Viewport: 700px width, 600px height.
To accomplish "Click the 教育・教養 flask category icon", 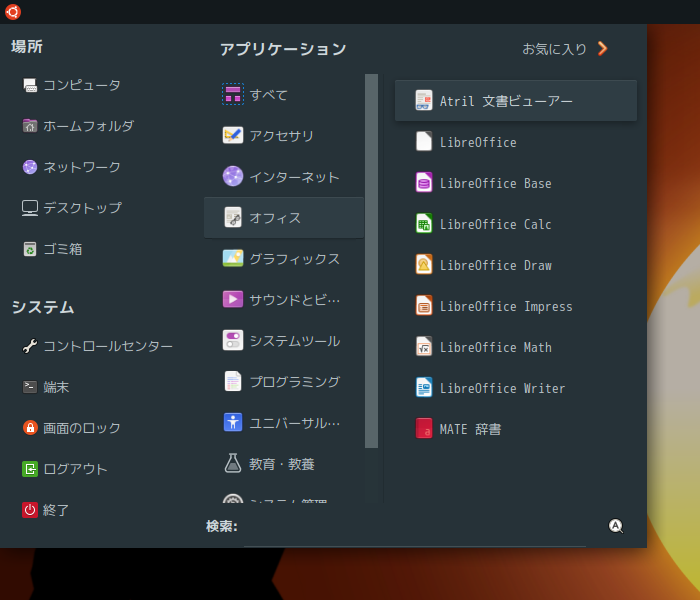I will point(233,463).
